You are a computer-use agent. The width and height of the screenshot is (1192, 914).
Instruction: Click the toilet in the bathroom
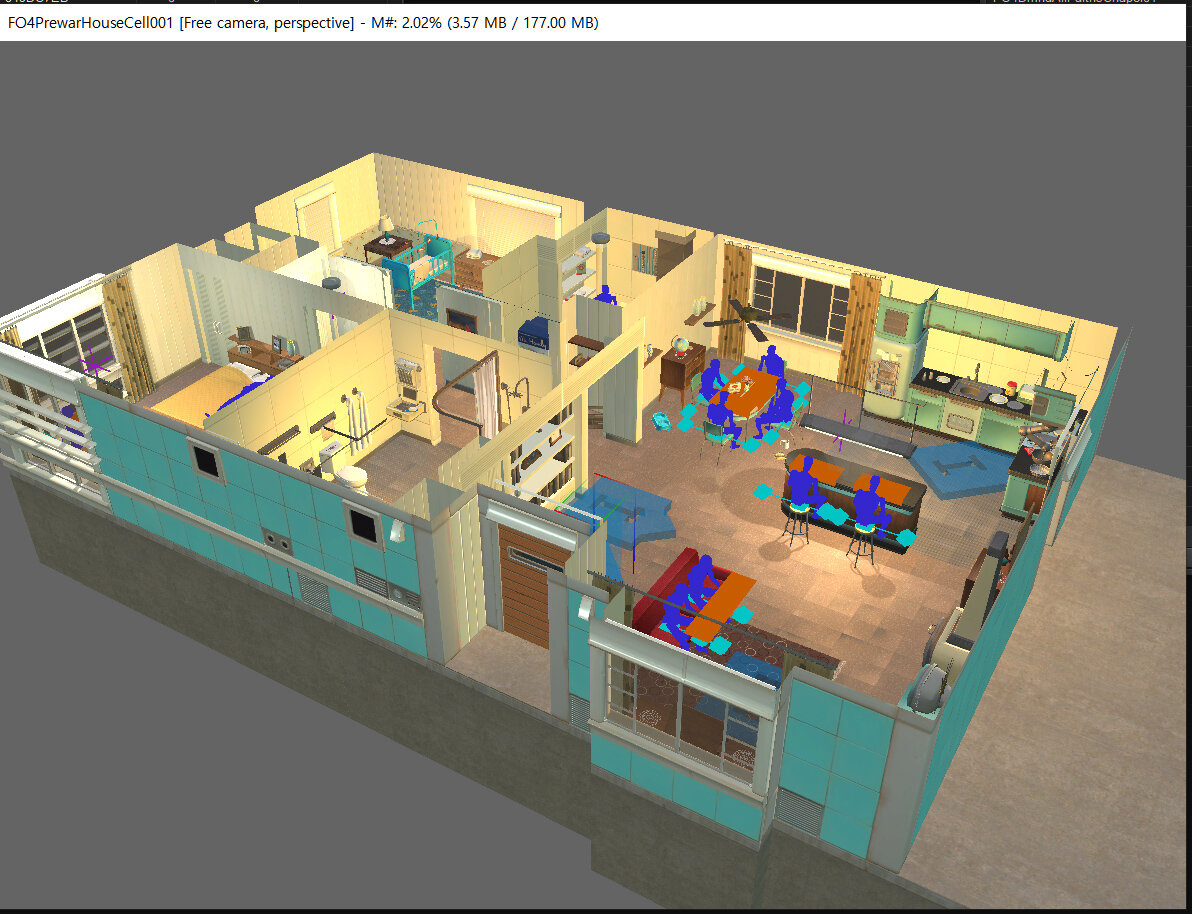tap(343, 467)
